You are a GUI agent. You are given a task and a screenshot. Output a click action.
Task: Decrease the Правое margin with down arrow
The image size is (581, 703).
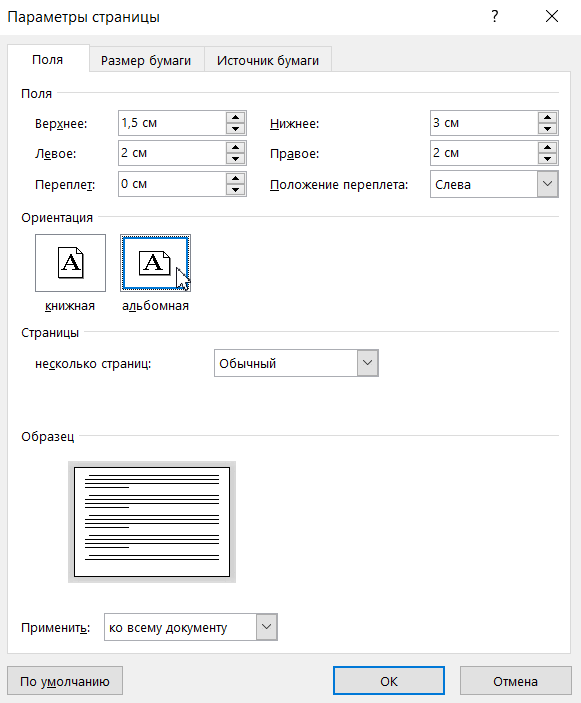[x=547, y=159]
